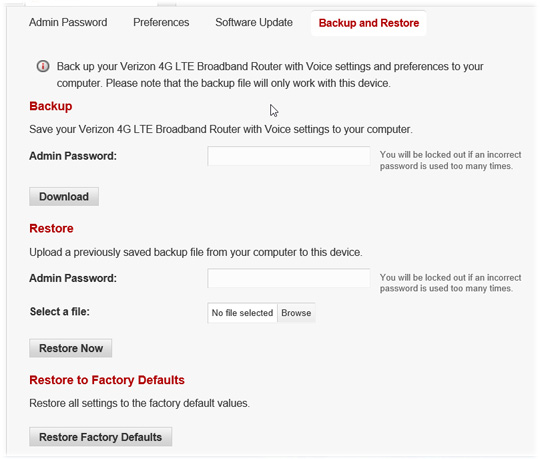Screen dimensions: 540x459
Task: Click the Download button
Action: point(64,197)
